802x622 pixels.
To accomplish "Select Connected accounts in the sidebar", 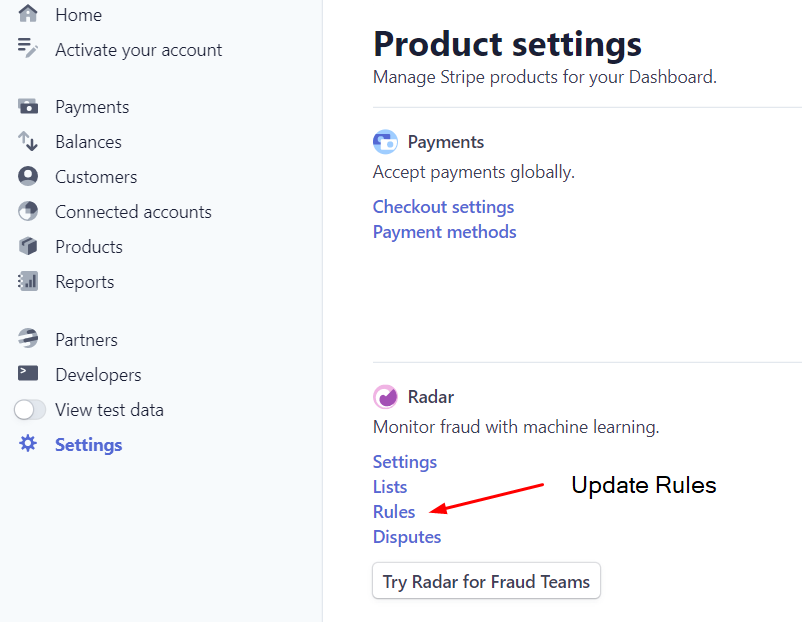I will 133,212.
